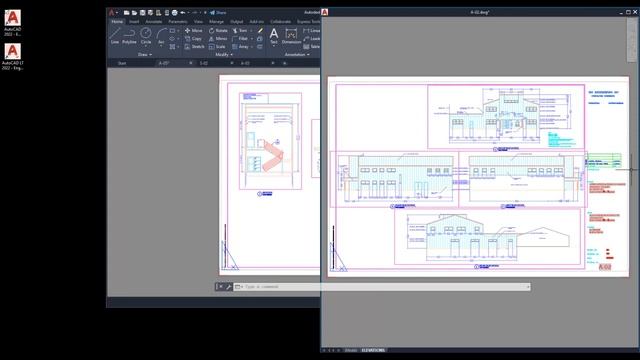Viewport: 640px width, 360px height.
Task: Click the Open file icon in Quick Access
Action: [x=135, y=13]
